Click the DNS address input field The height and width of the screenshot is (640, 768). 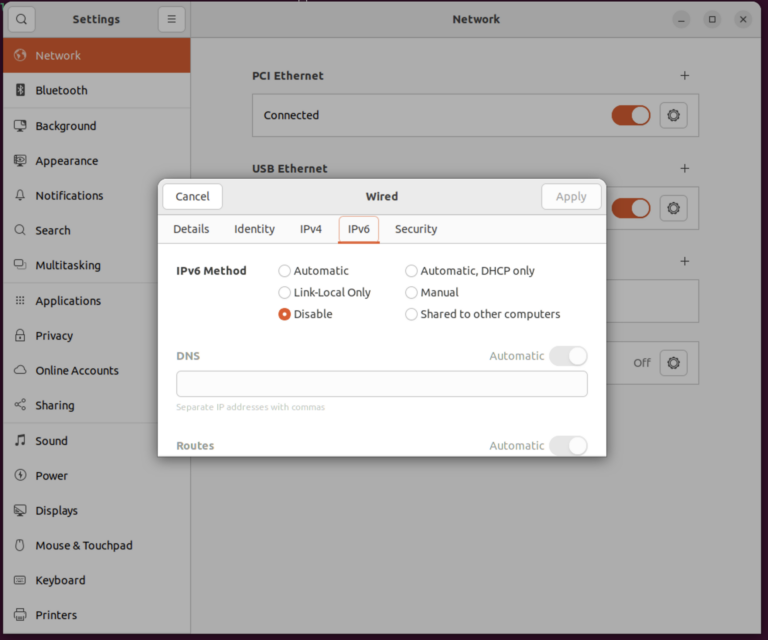point(382,384)
